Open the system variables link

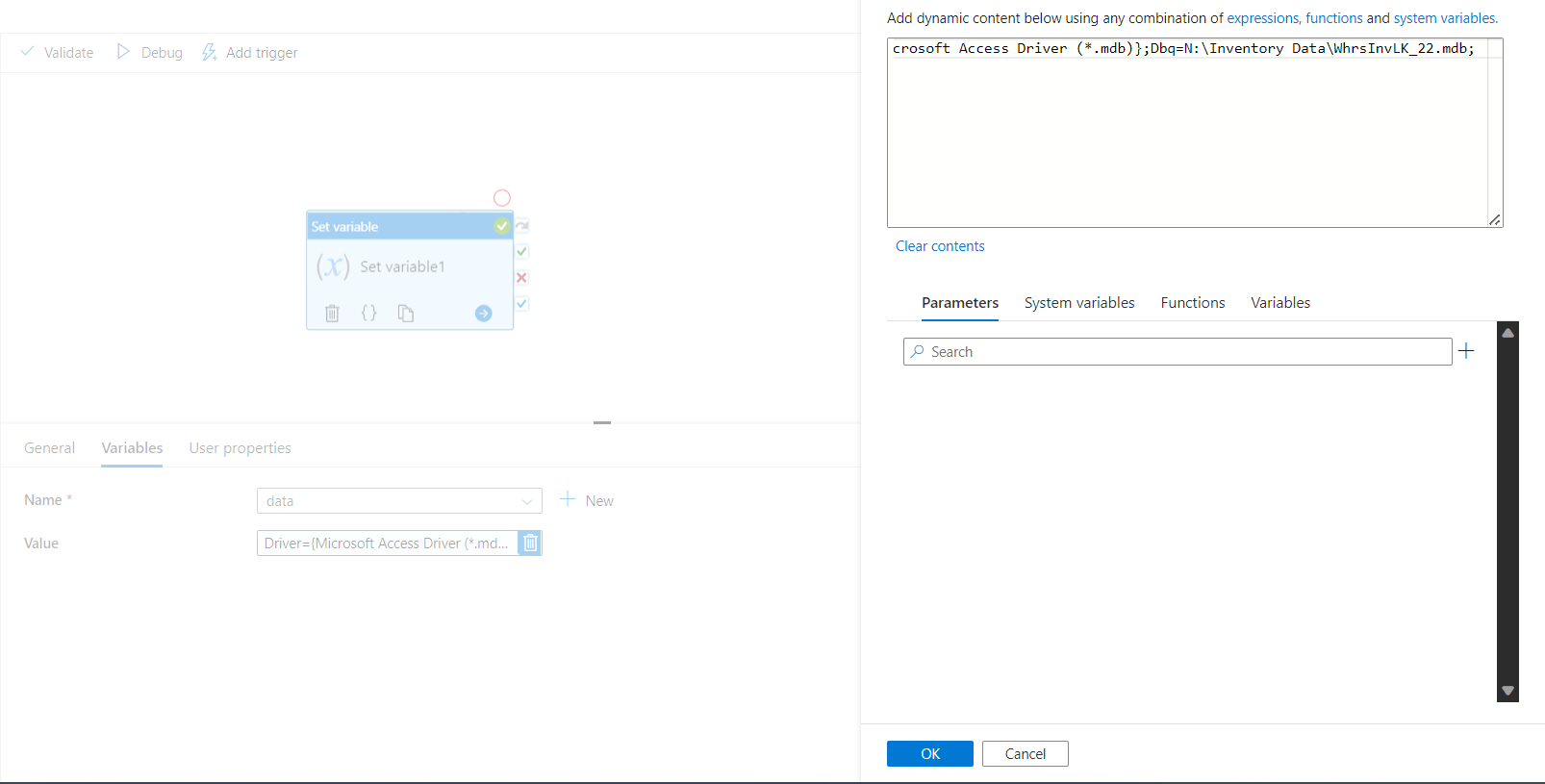pyautogui.click(x=1445, y=18)
